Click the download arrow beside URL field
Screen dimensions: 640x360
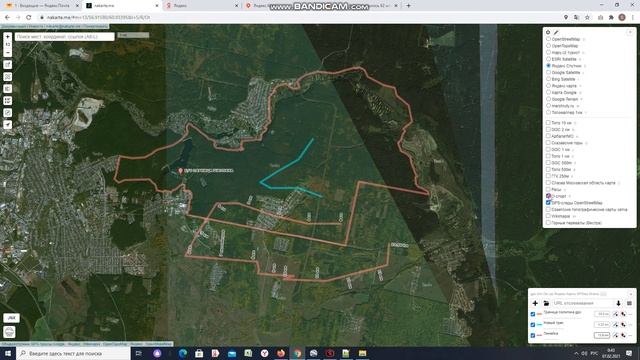coord(618,303)
